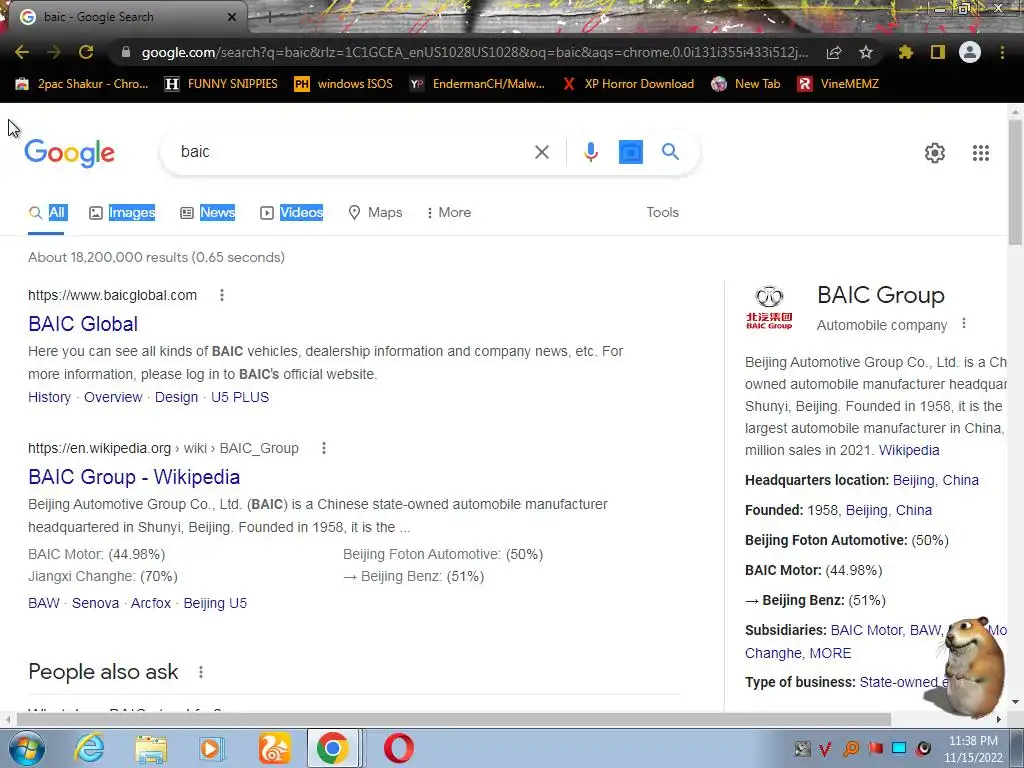The width and height of the screenshot is (1024, 768).
Task: Switch to the News results tab
Action: tap(208, 212)
